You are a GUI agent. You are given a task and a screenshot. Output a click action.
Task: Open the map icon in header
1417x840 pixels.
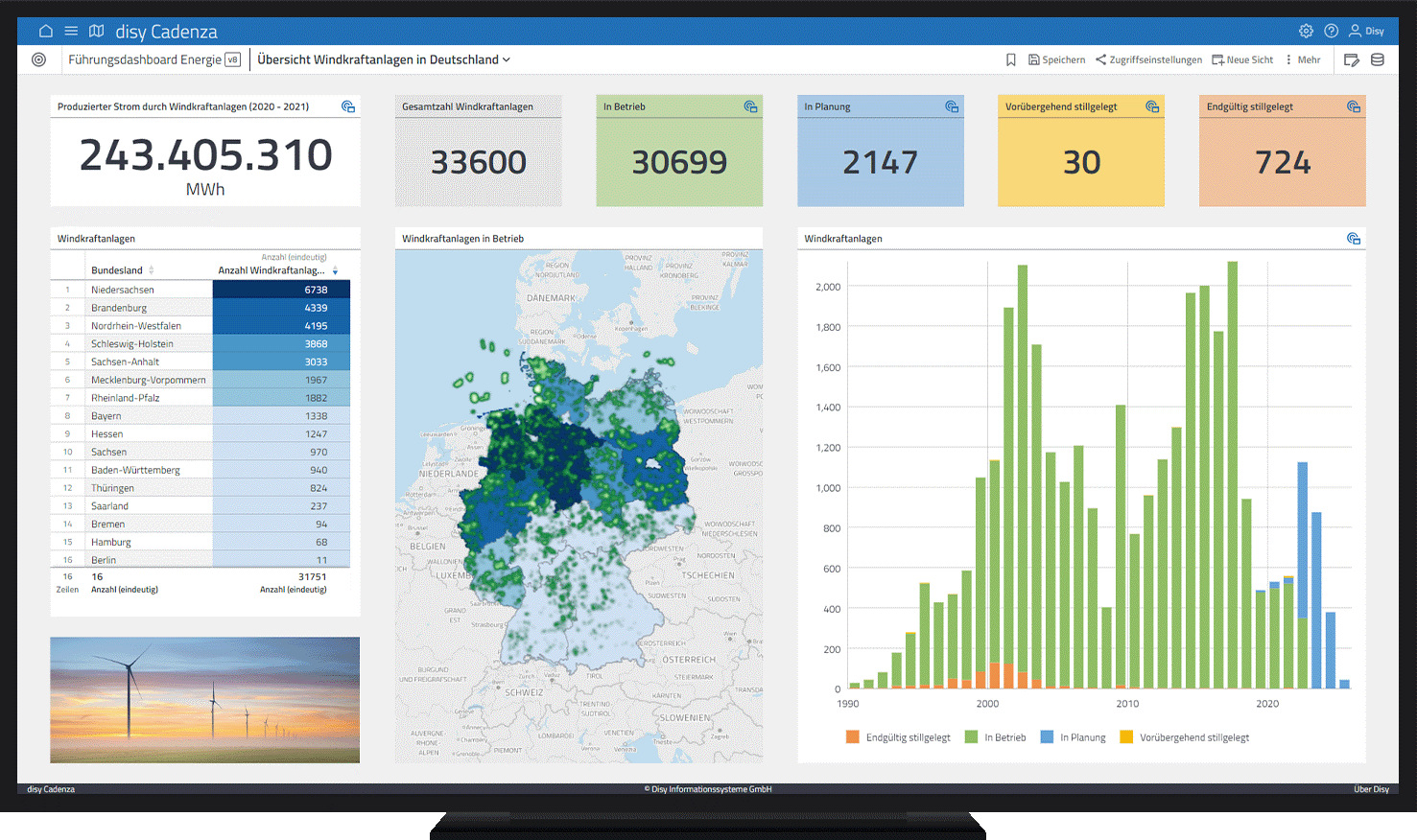click(x=96, y=31)
